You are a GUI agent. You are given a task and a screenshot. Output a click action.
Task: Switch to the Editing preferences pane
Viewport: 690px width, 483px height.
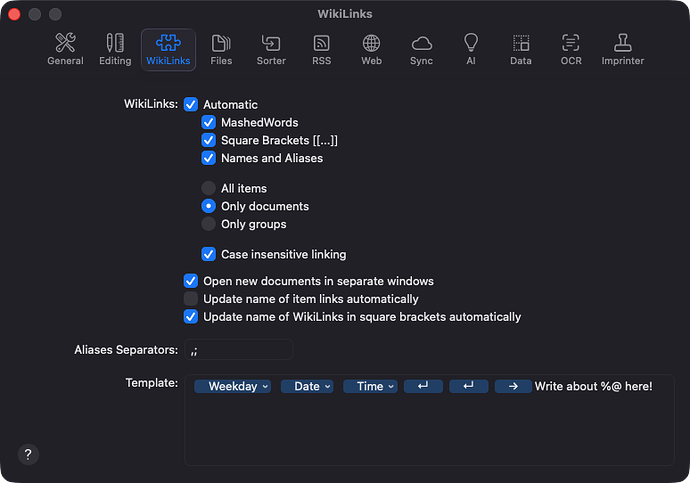click(x=115, y=49)
